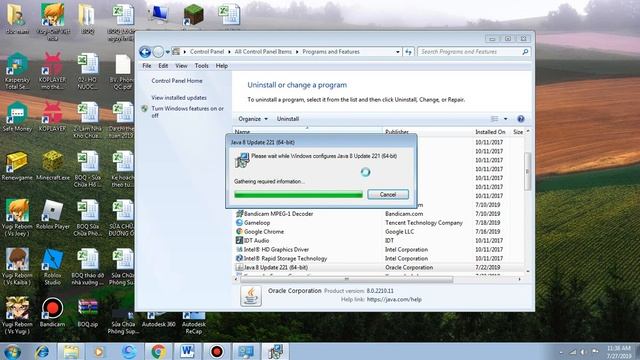Image resolution: width=640 pixels, height=360 pixels.
Task: Cancel the Java 8 Update configuration dialog
Action: pos(388,195)
